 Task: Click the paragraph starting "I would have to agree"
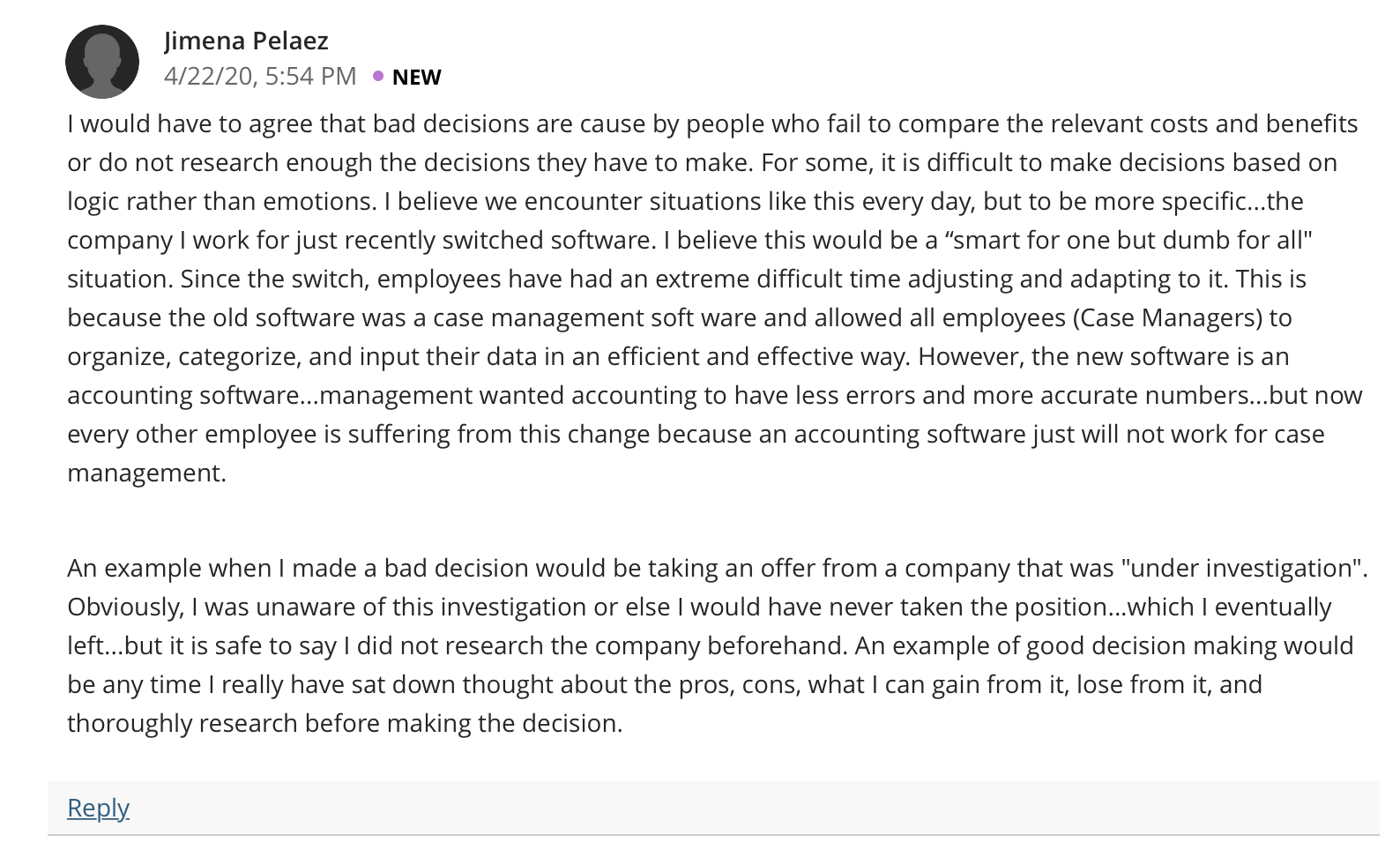click(715, 298)
